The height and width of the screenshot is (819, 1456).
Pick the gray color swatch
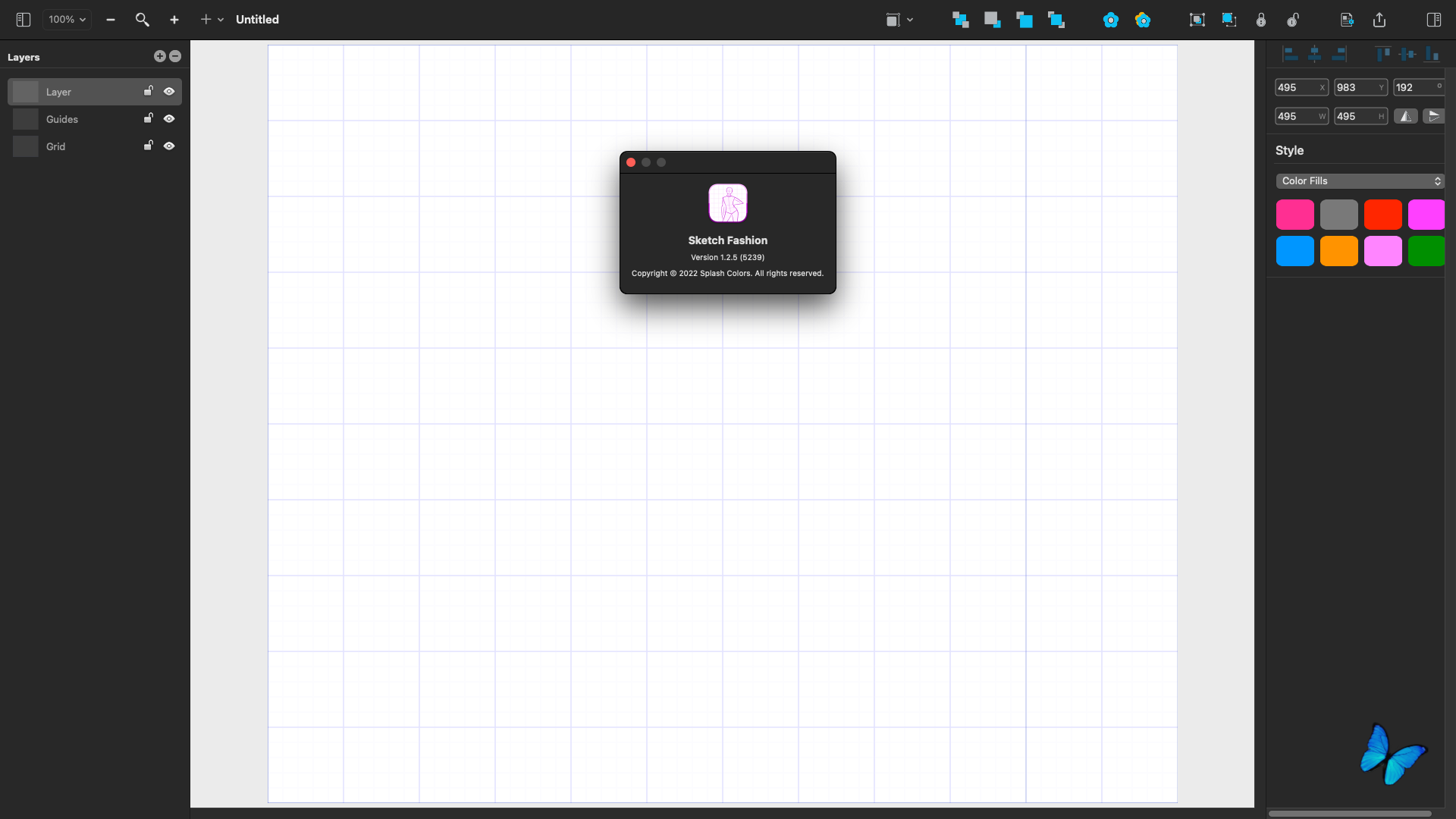coord(1339,215)
